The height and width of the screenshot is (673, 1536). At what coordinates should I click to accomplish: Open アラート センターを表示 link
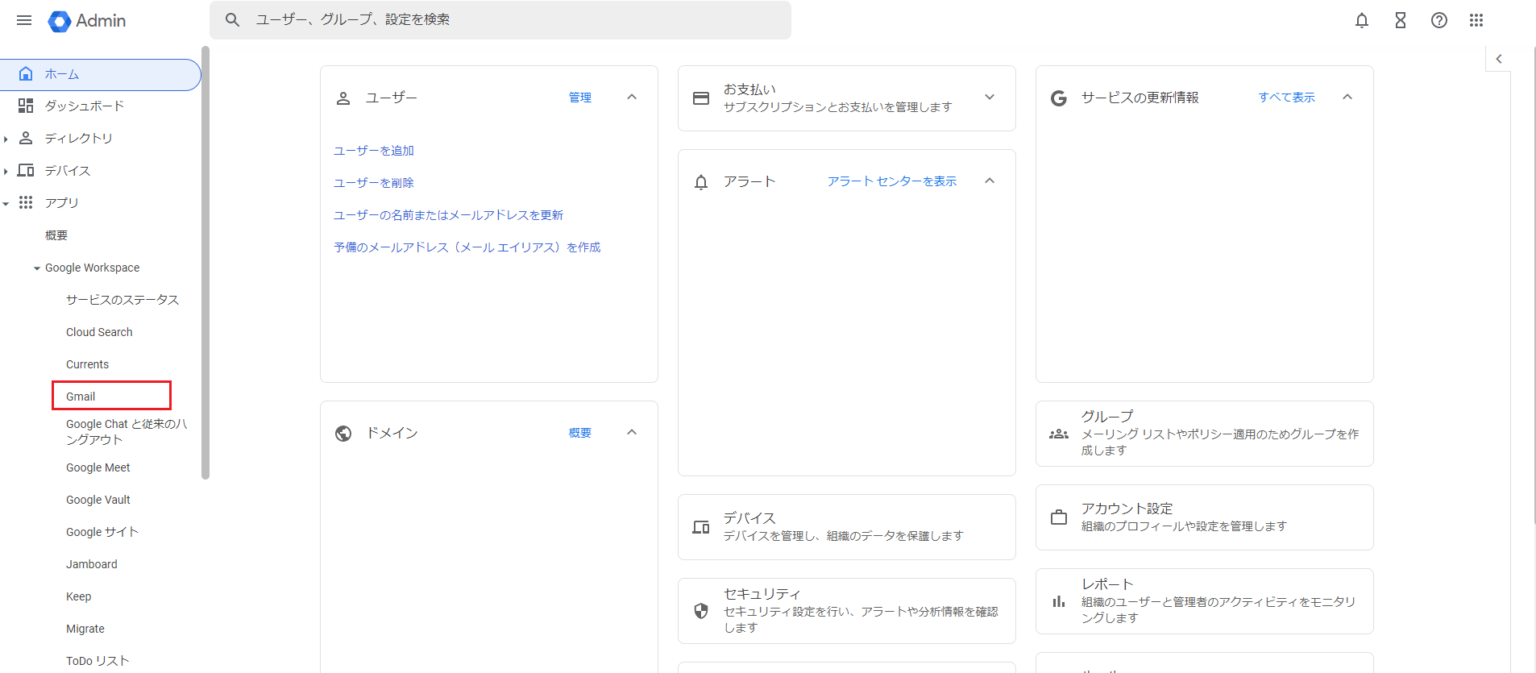click(891, 181)
